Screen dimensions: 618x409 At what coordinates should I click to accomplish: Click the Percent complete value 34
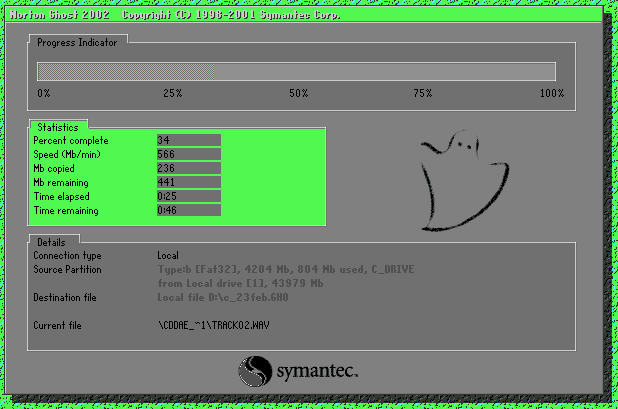click(x=189, y=140)
